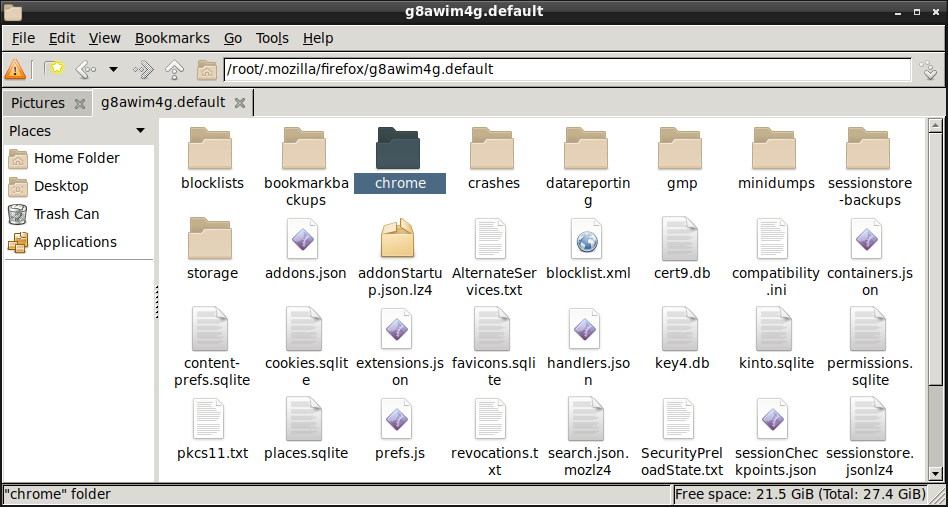Go forward with the right arrow

point(144,69)
